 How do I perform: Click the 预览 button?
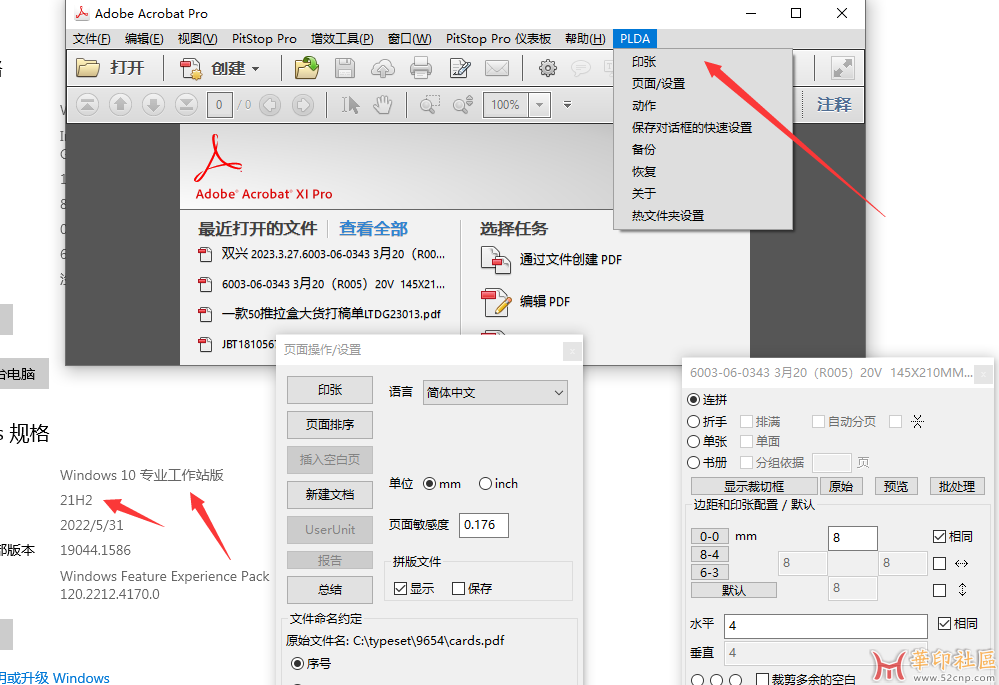(896, 486)
